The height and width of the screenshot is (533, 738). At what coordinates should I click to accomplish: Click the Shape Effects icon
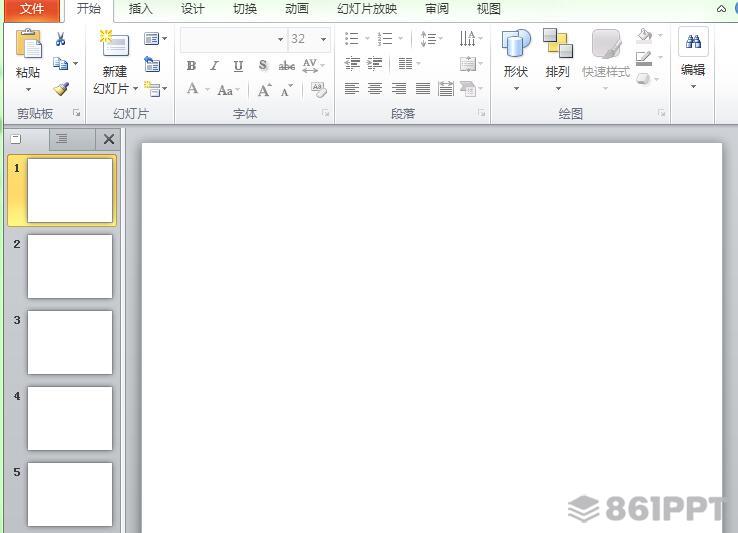click(643, 79)
